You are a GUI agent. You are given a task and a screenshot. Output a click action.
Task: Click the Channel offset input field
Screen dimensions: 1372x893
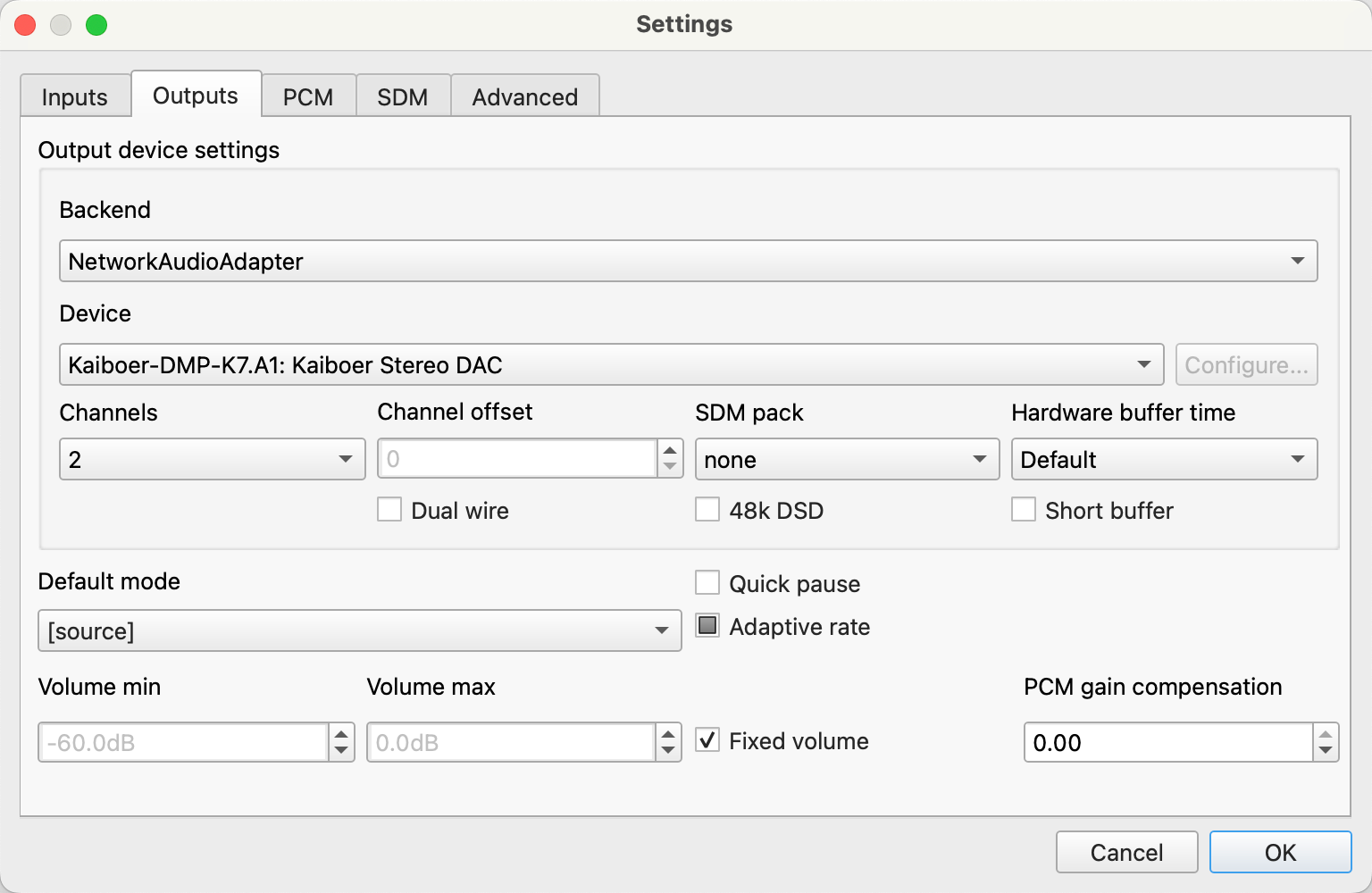518,459
